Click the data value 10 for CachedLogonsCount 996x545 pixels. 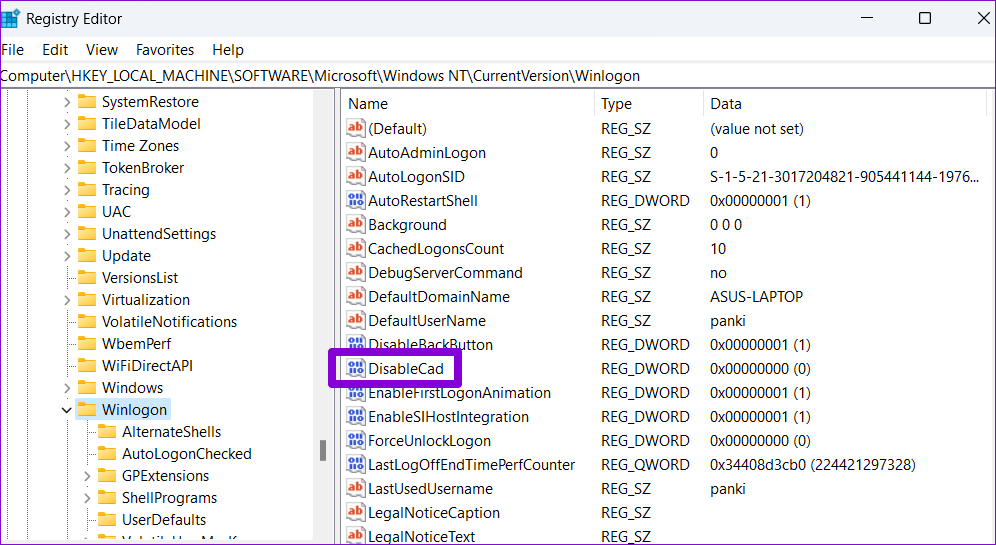tap(718, 248)
